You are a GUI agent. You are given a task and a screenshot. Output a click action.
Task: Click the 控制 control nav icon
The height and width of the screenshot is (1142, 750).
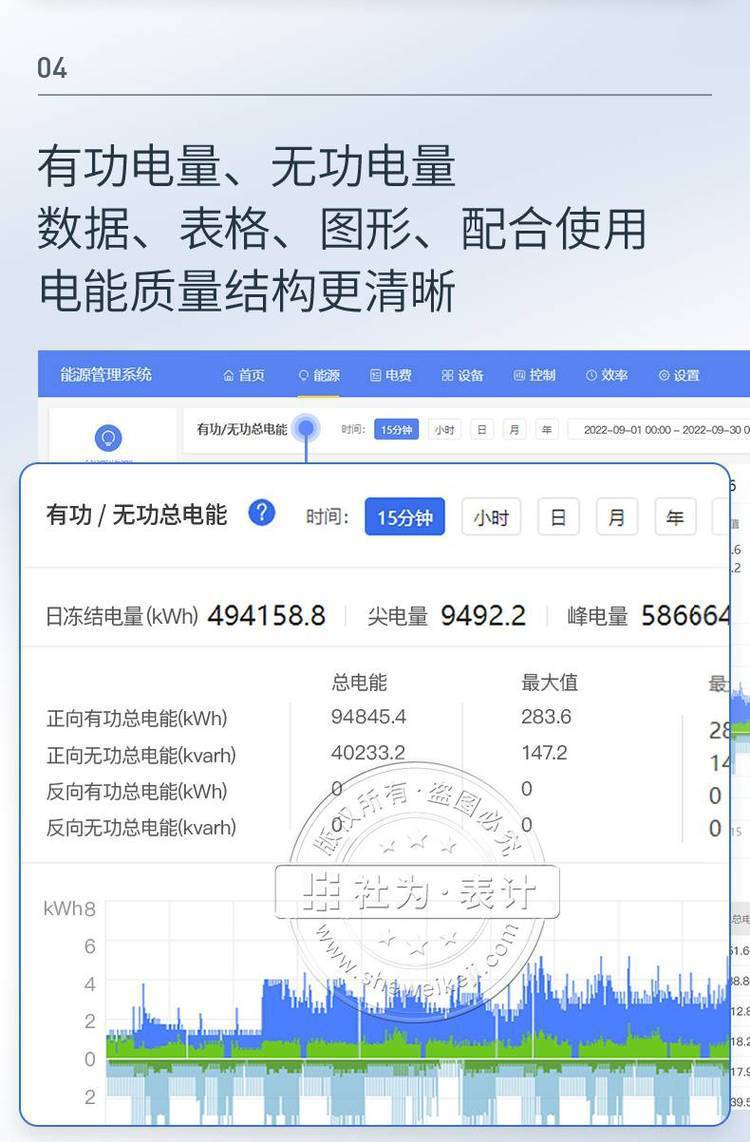click(x=519, y=376)
